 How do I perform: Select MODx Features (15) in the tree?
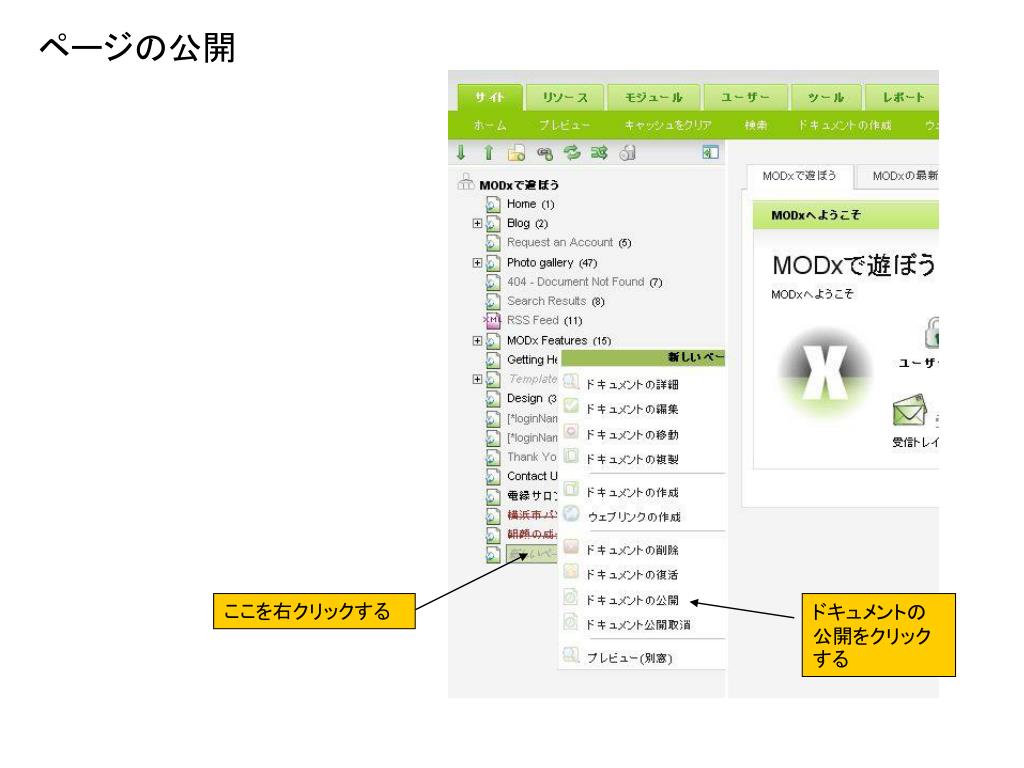pyautogui.click(x=559, y=341)
